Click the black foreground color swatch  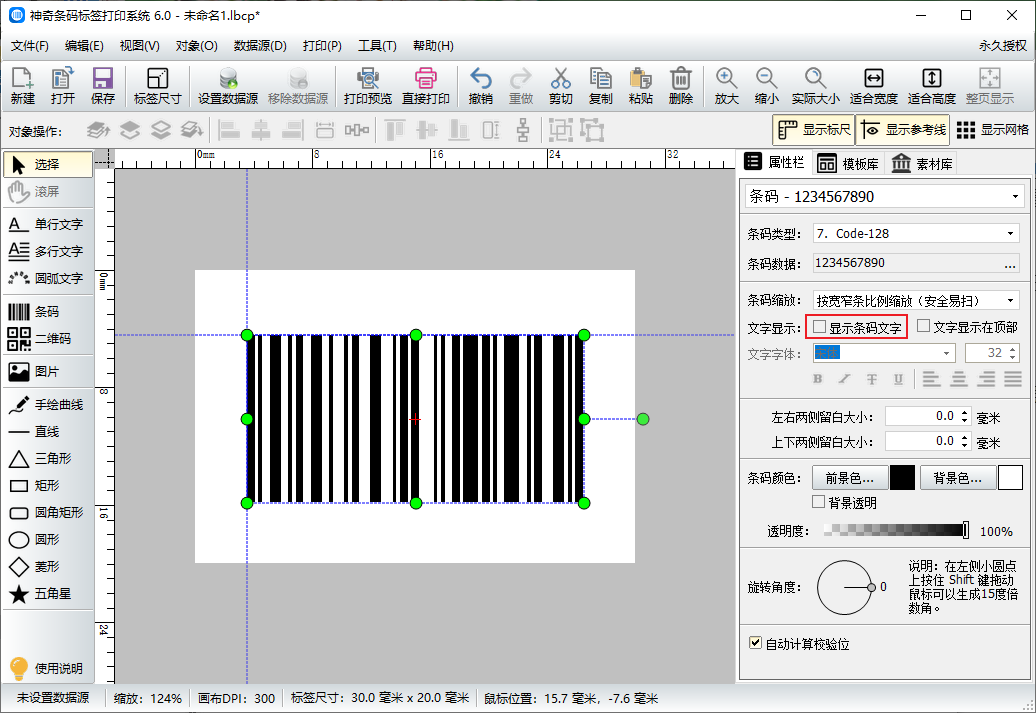(x=903, y=478)
